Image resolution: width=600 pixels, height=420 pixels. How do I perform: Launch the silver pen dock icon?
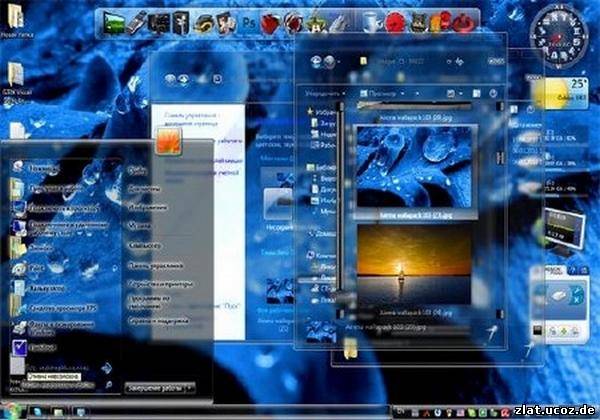pos(339,23)
